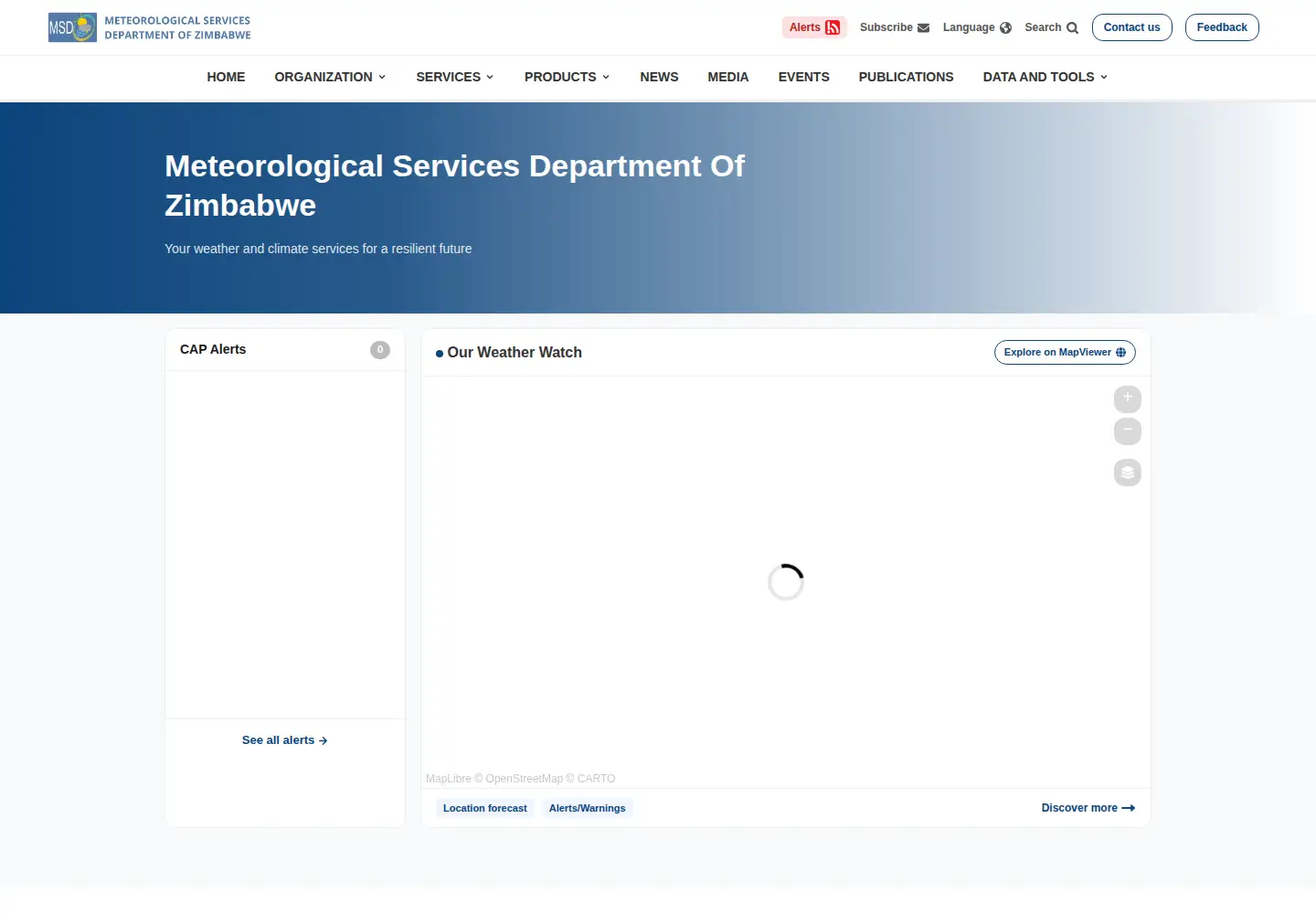Click the MSD logo icon
1316x914 pixels.
point(72,27)
